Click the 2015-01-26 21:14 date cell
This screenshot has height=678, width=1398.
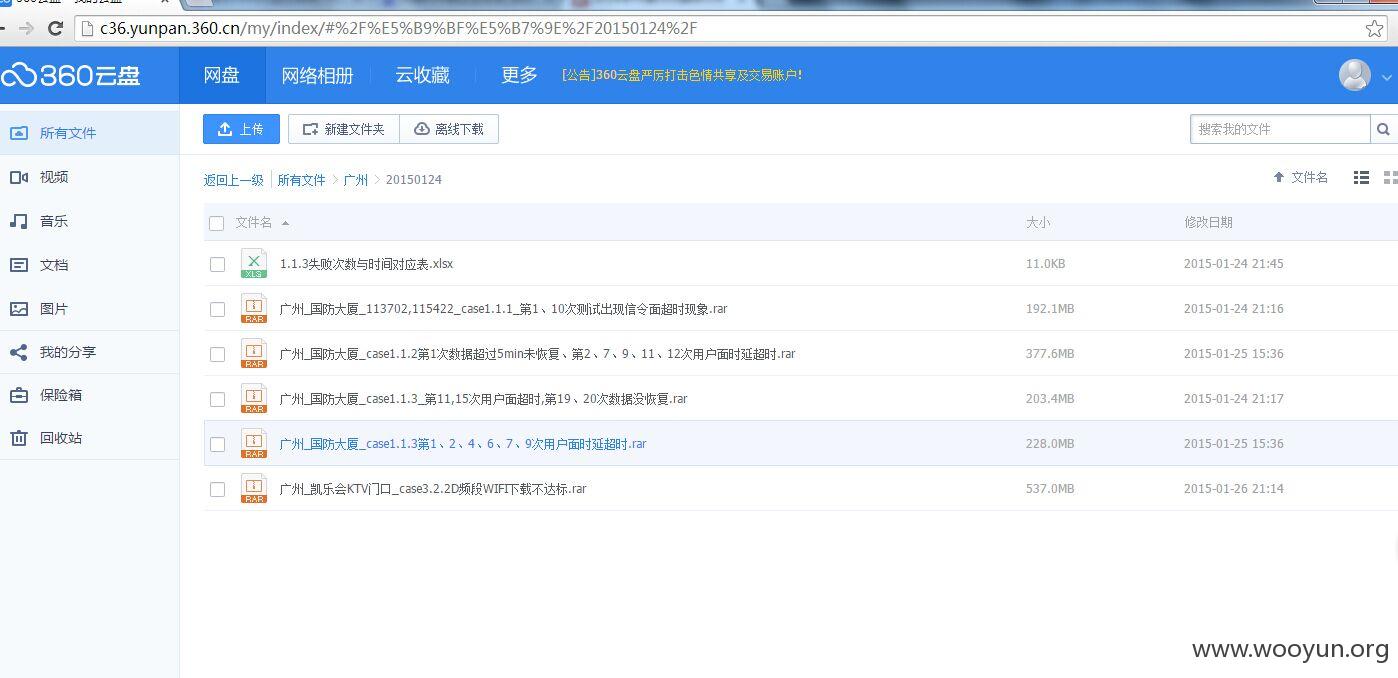click(x=1234, y=489)
